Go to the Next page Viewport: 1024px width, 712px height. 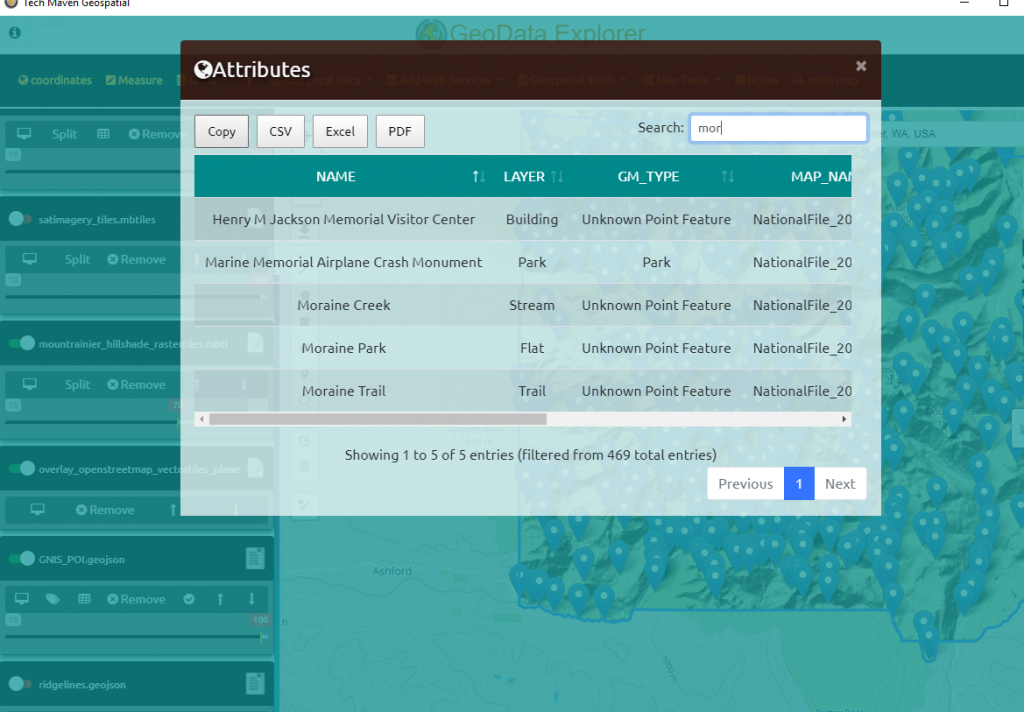tap(840, 483)
